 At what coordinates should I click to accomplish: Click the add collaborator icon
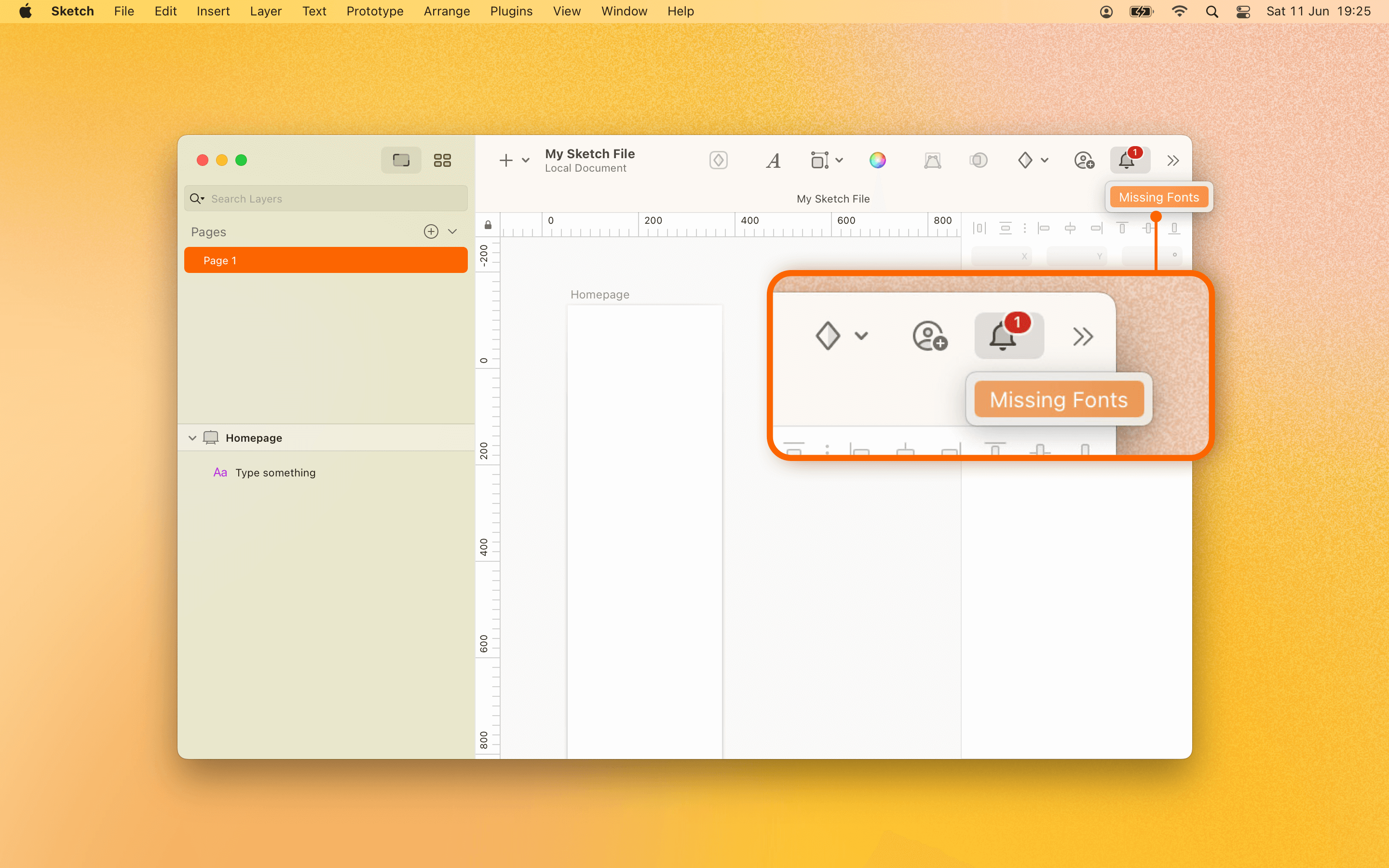(1084, 161)
